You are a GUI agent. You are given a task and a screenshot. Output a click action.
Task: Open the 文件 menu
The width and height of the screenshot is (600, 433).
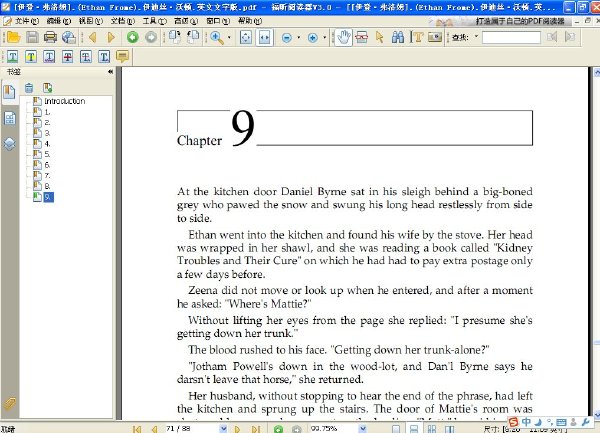(x=27, y=21)
